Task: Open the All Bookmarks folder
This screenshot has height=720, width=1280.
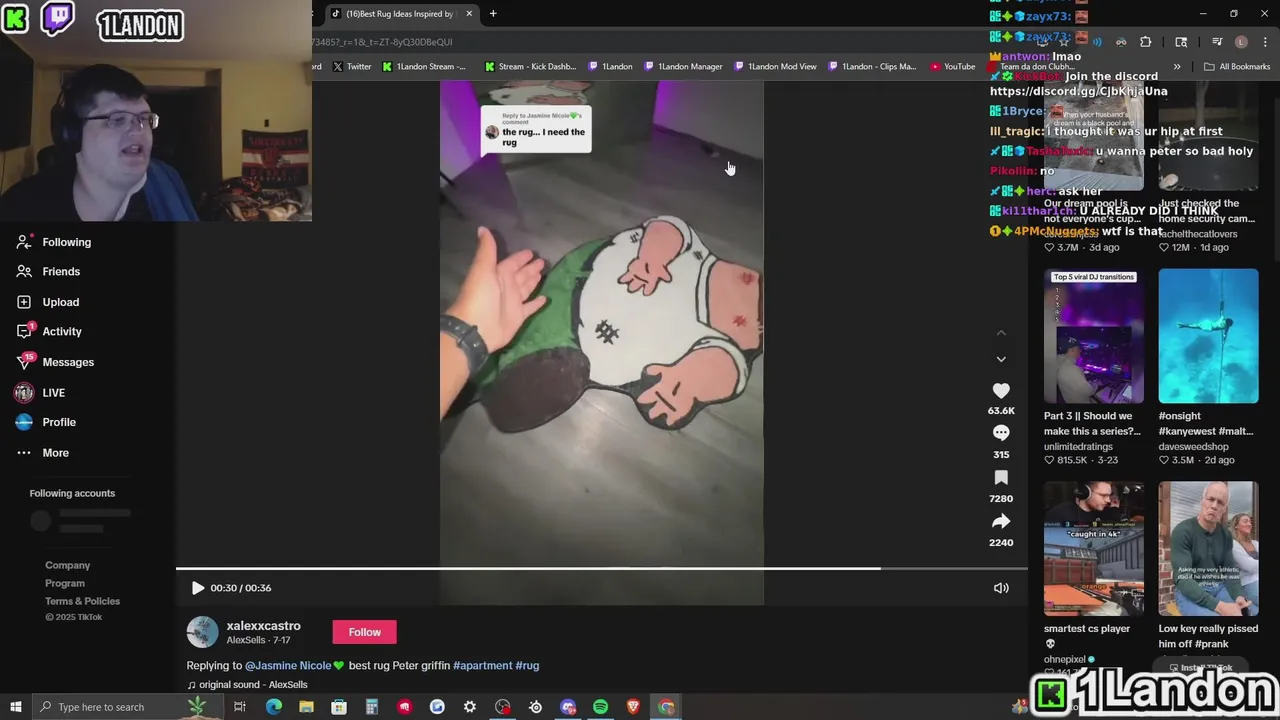Action: tap(1237, 67)
